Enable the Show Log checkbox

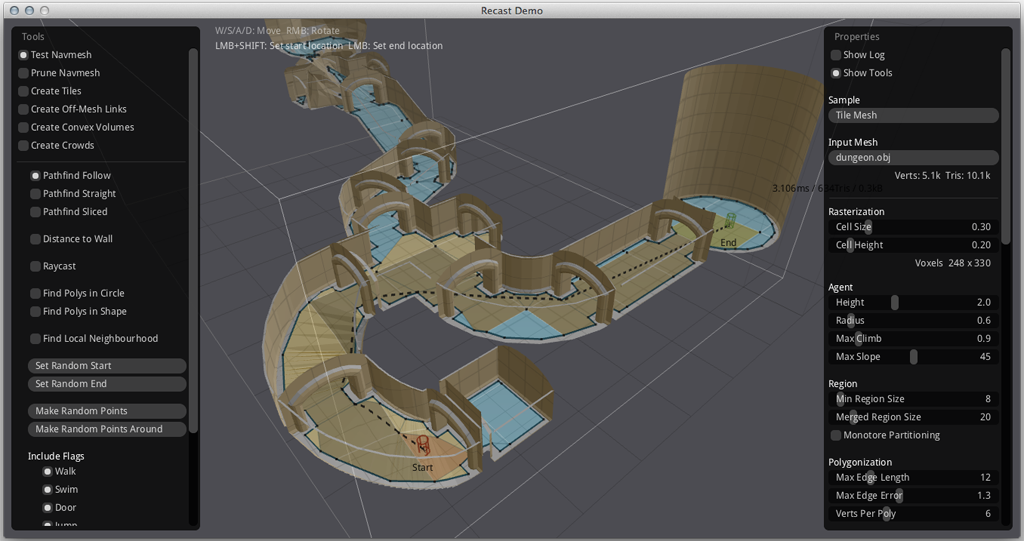pyautogui.click(x=836, y=55)
